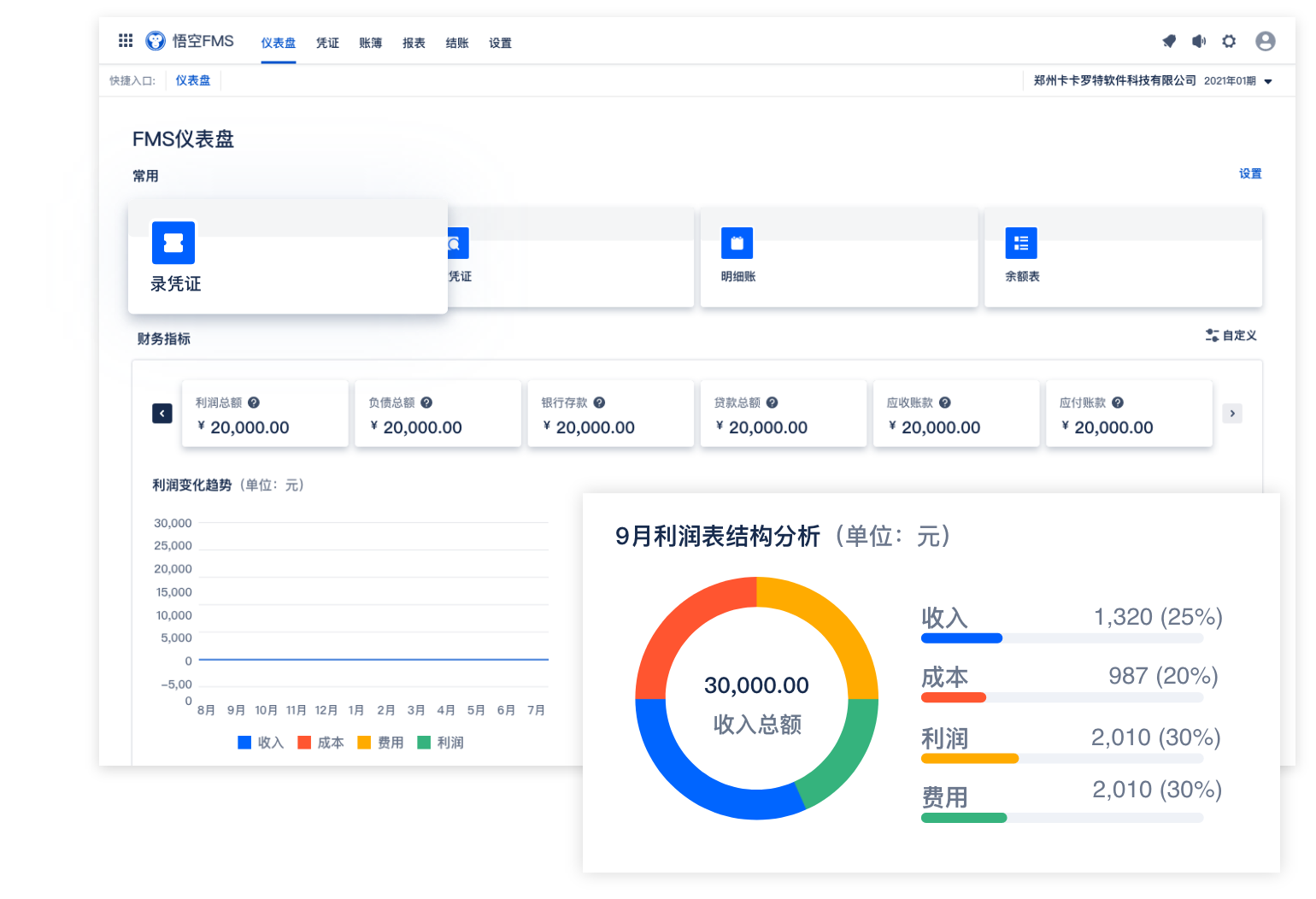The image size is (1316, 899).
Task: Toggle the orange 费用 chart legend
Action: (380, 743)
